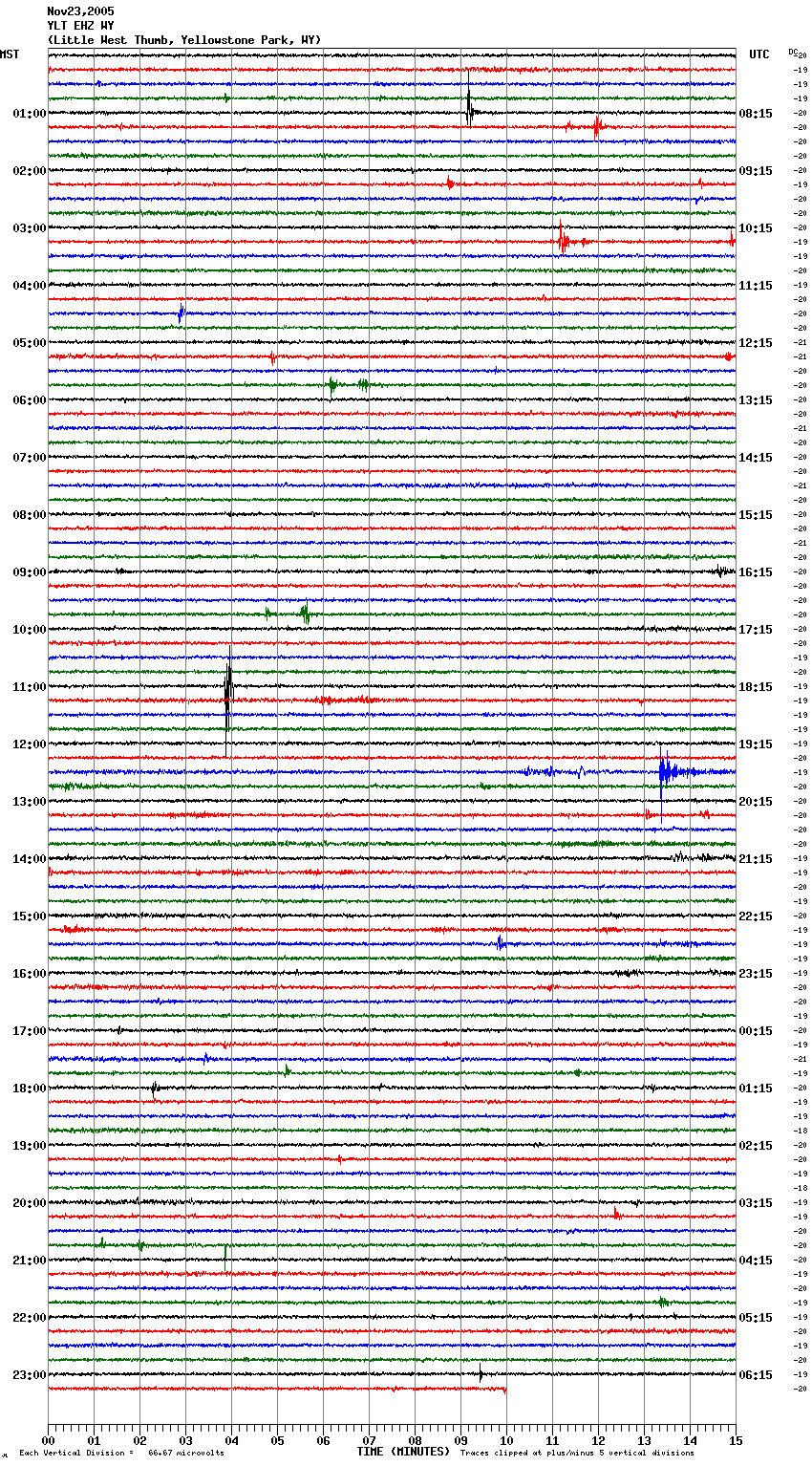Click the 18:15 UTC time label

[x=756, y=687]
